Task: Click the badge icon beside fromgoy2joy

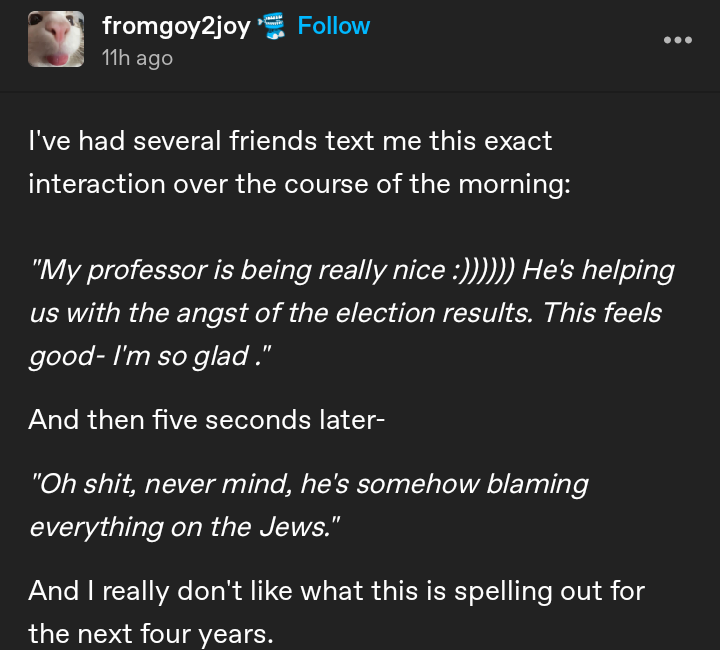Action: tap(272, 27)
